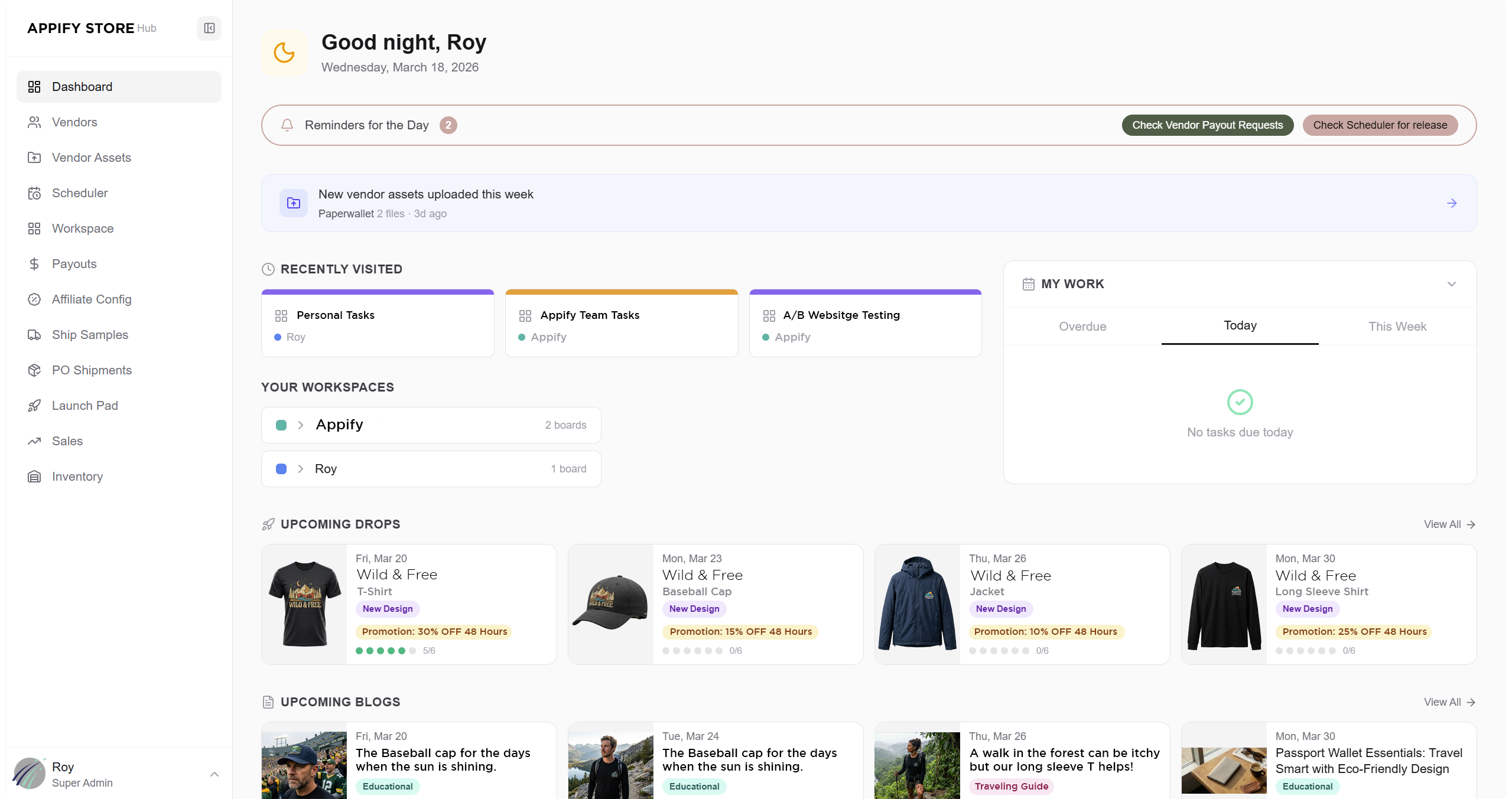Go to the Payouts page
This screenshot has height=799, width=1512.
(x=74, y=264)
